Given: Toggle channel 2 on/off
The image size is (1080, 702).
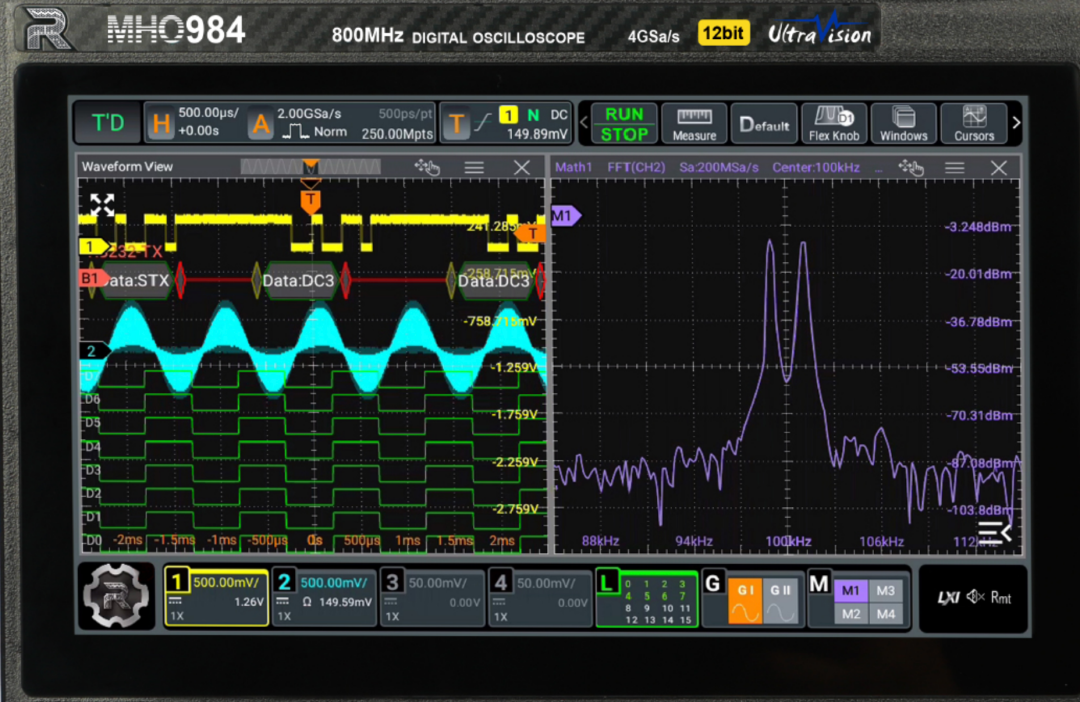Looking at the screenshot, I should pos(284,582).
